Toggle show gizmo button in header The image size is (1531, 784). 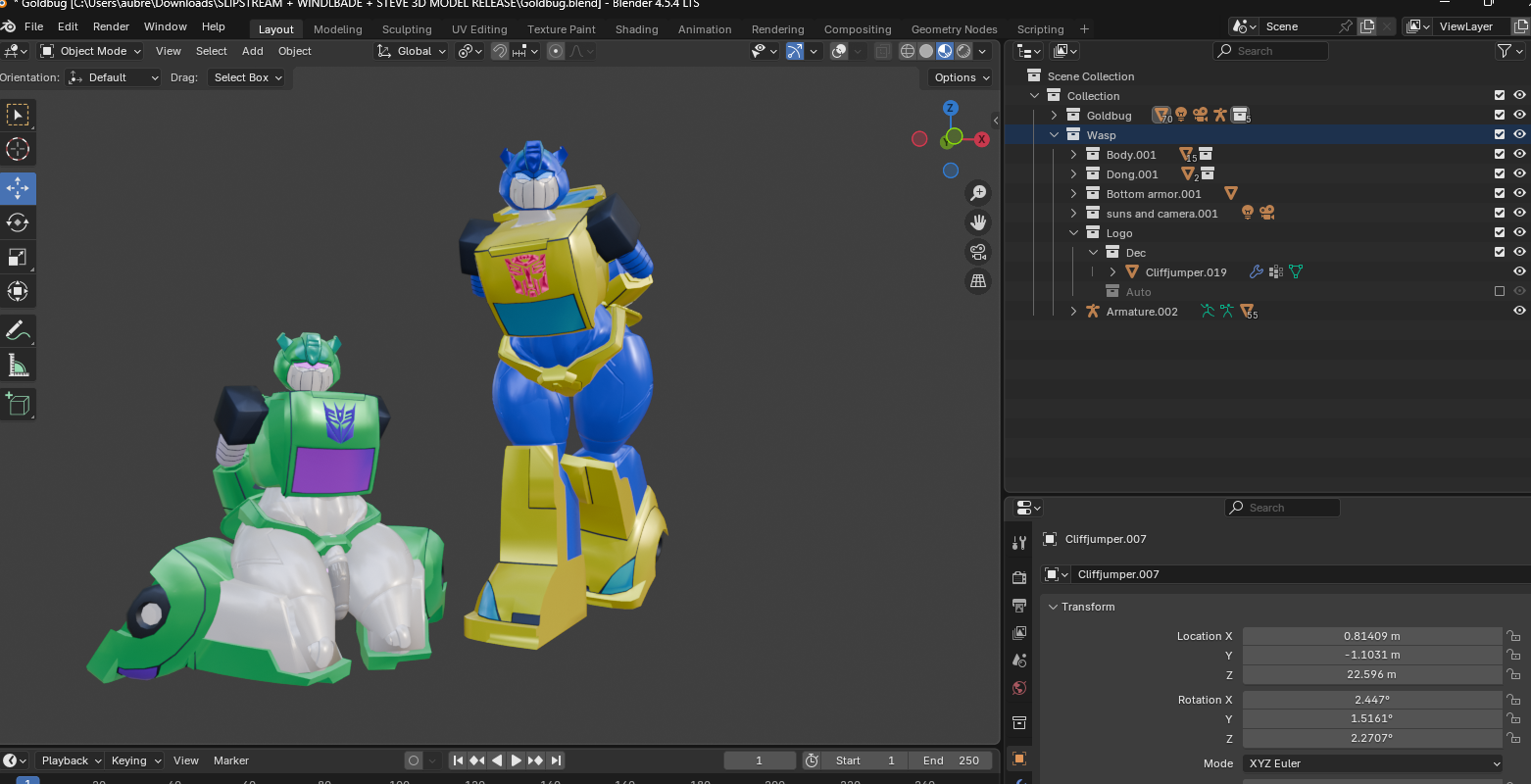click(795, 51)
